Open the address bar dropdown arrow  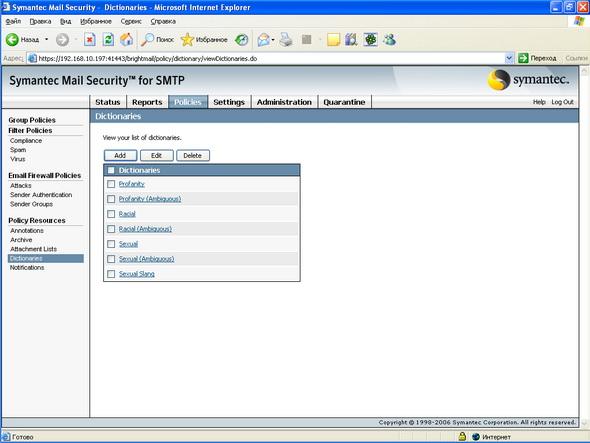509,58
